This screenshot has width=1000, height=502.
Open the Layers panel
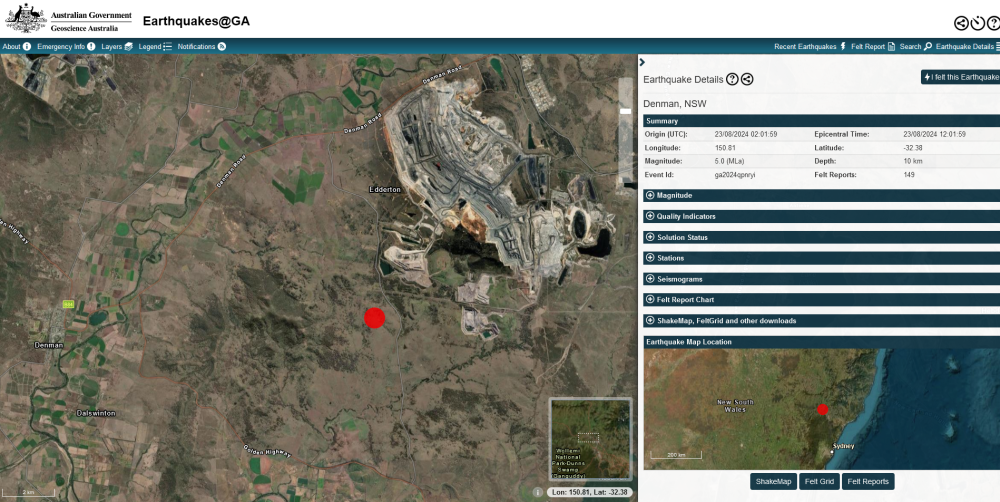click(x=117, y=46)
